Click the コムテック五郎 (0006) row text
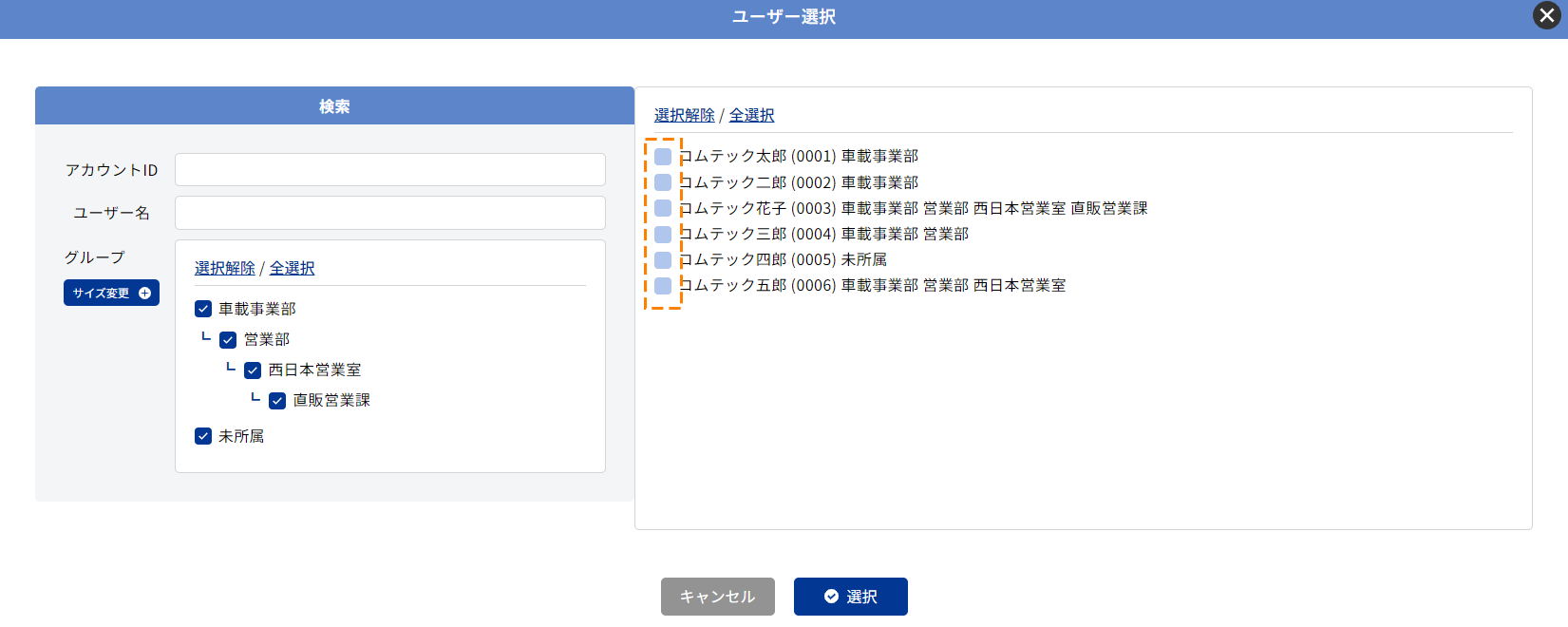Viewport: 1568px width, 627px height. [x=872, y=285]
